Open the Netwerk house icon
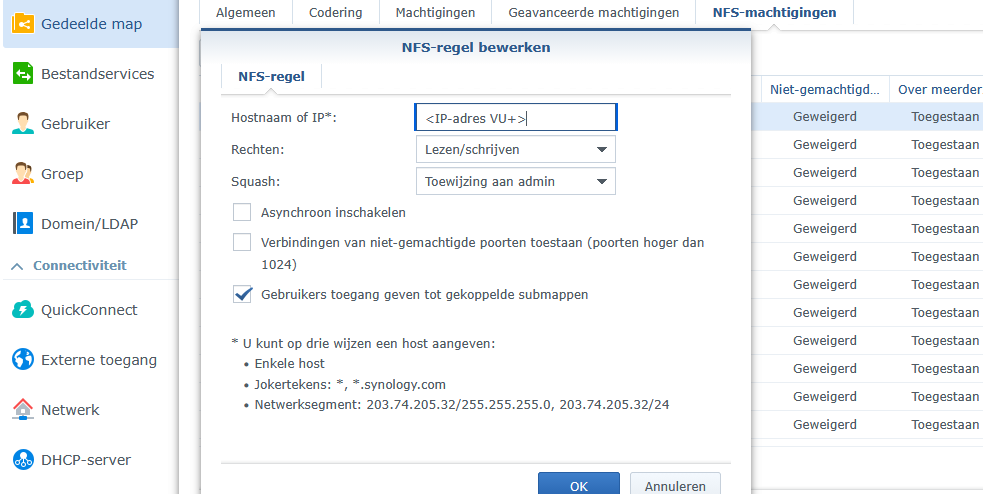The width and height of the screenshot is (983, 494). 23,410
